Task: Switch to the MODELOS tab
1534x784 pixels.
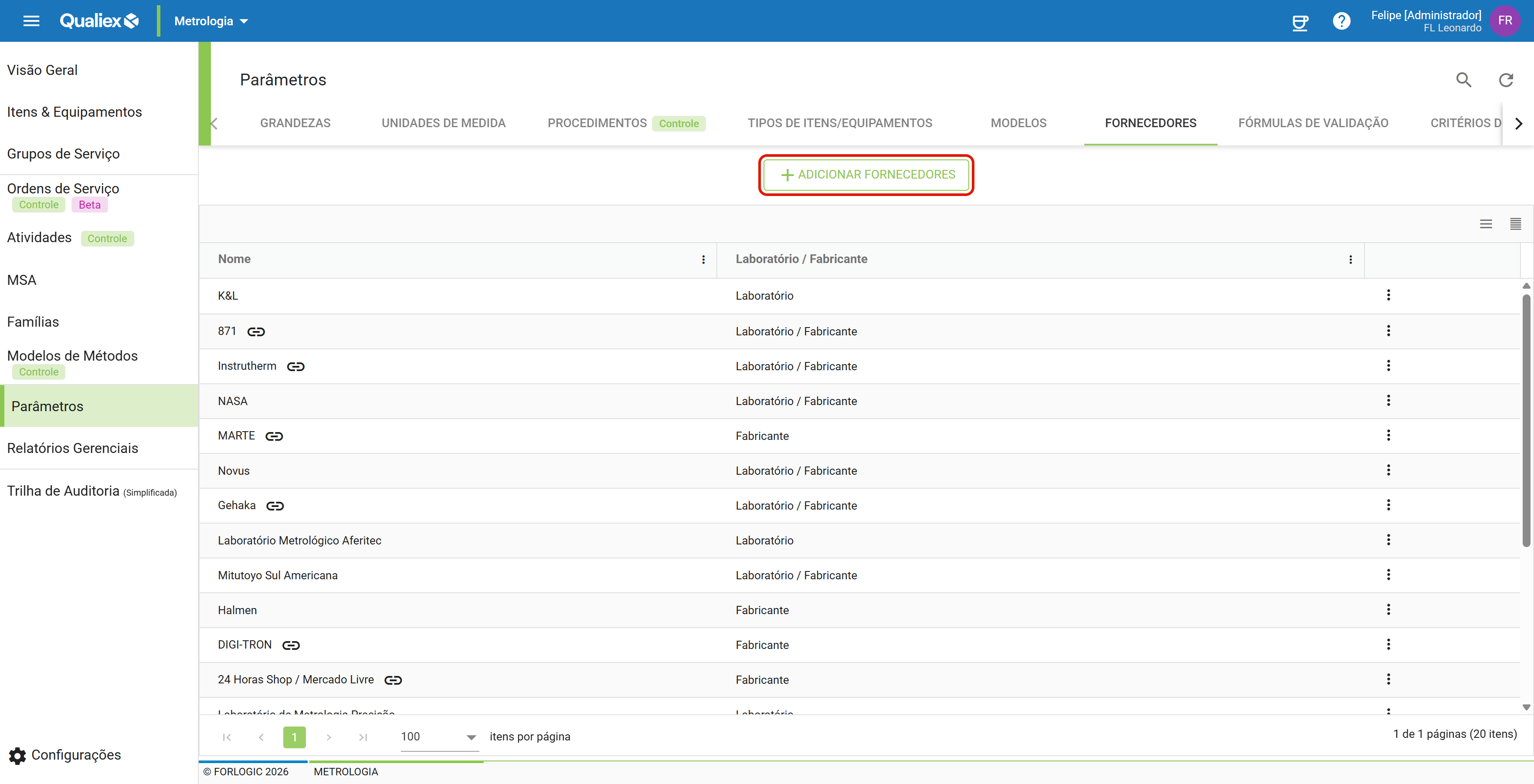Action: 1018,123
